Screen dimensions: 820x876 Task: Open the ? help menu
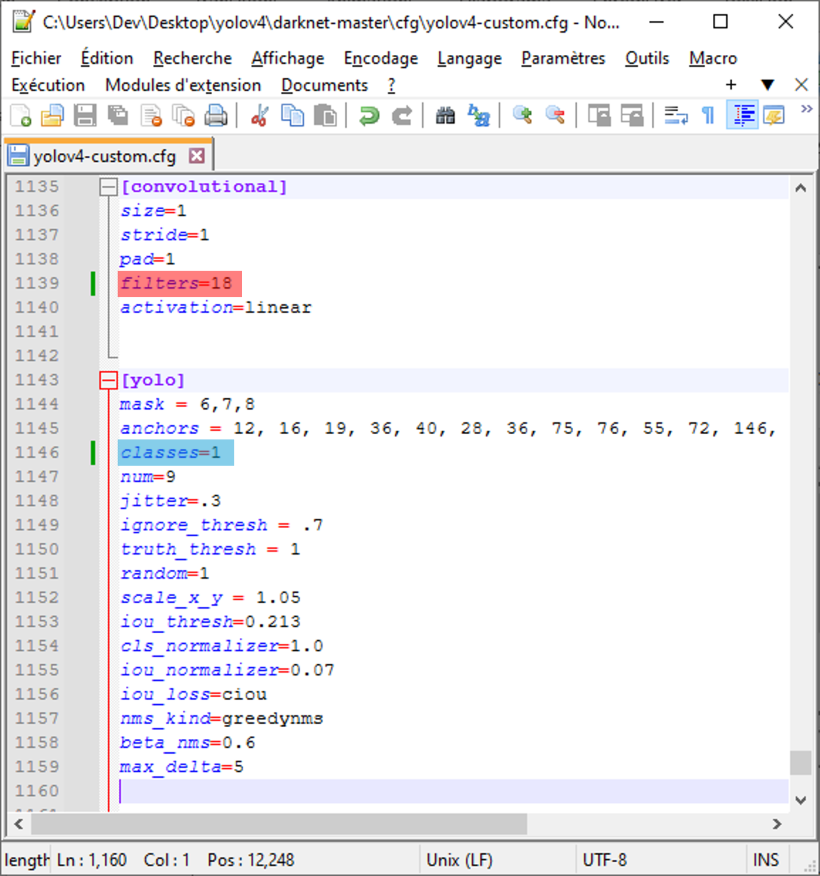[391, 85]
